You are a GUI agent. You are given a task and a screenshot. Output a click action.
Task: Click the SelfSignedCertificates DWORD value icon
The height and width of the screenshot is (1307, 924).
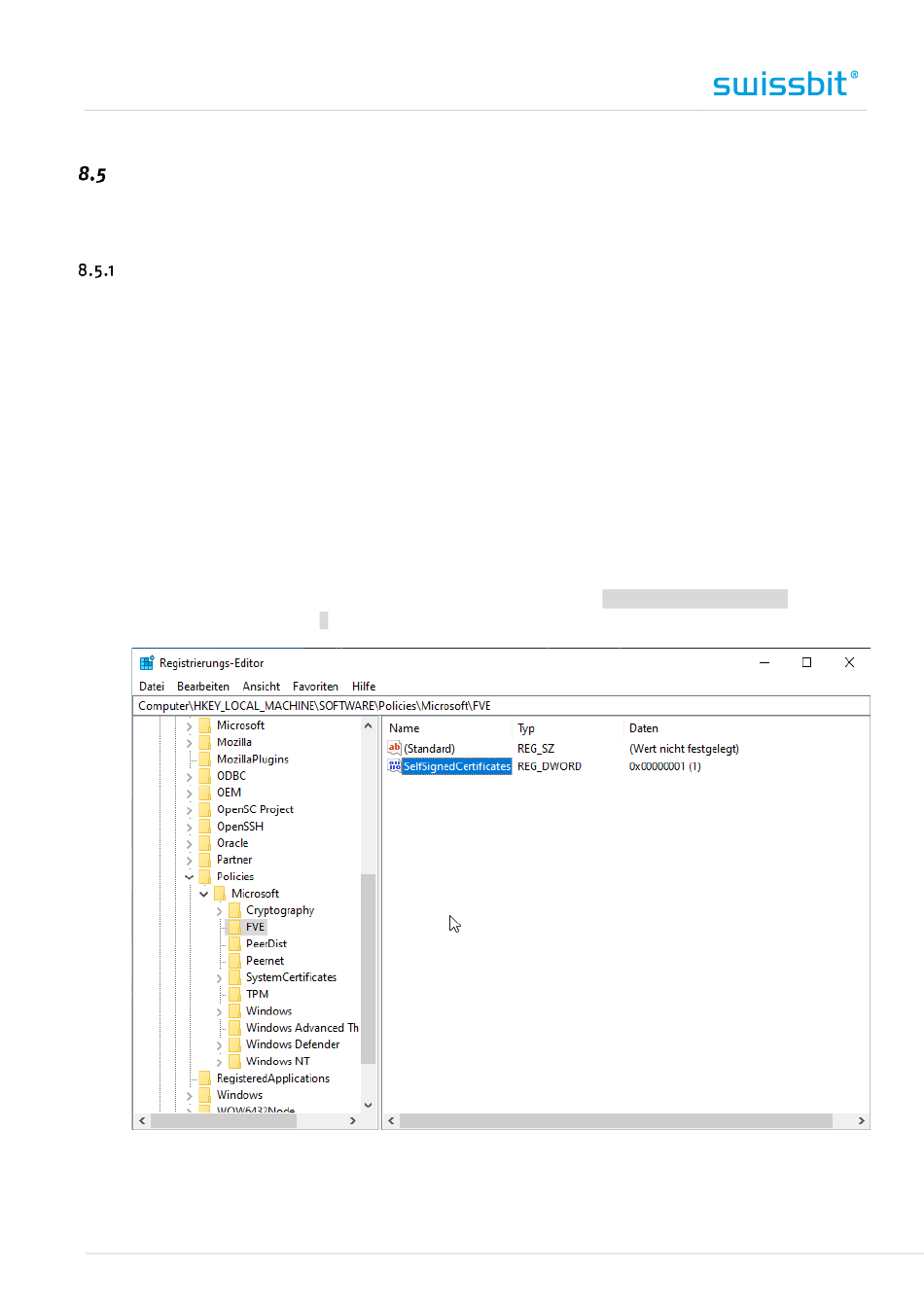(x=394, y=766)
